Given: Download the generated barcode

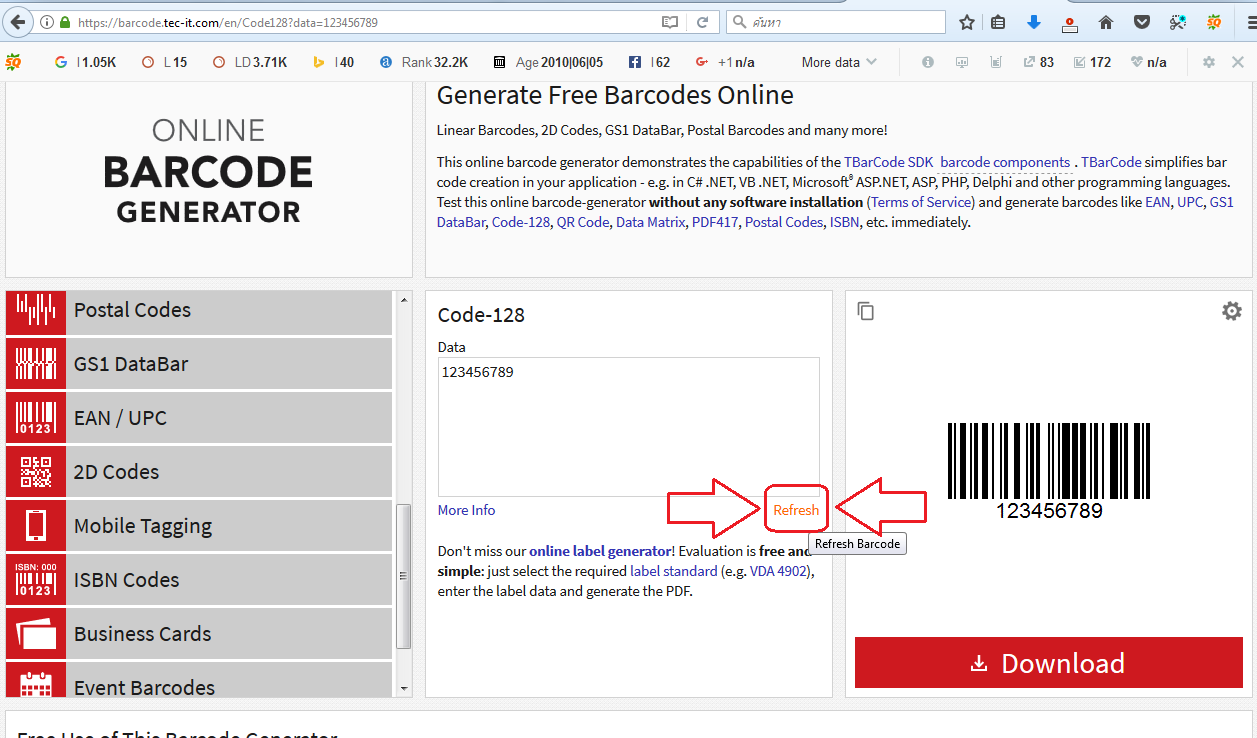Looking at the screenshot, I should [1049, 663].
